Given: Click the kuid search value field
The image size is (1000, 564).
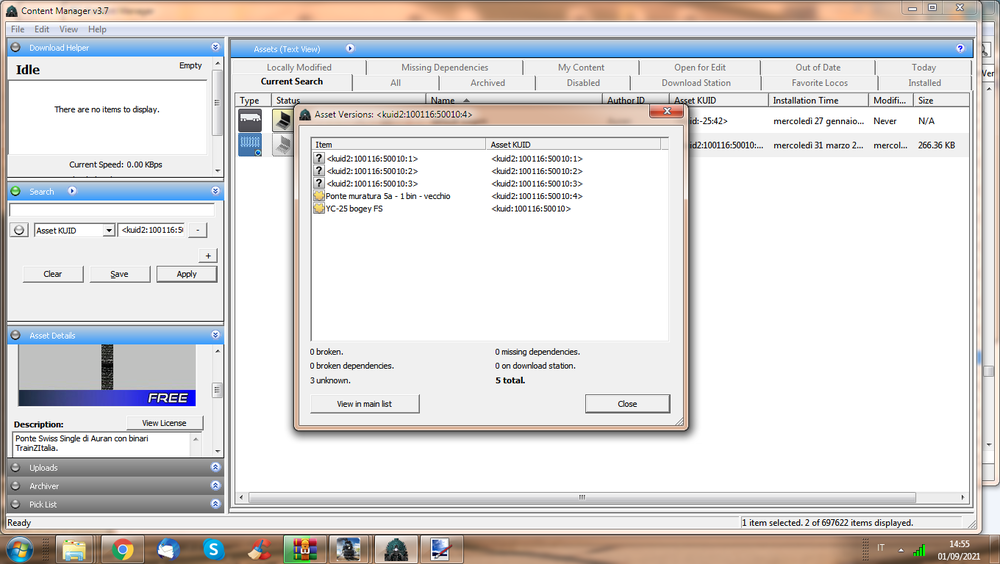Looking at the screenshot, I should (152, 230).
